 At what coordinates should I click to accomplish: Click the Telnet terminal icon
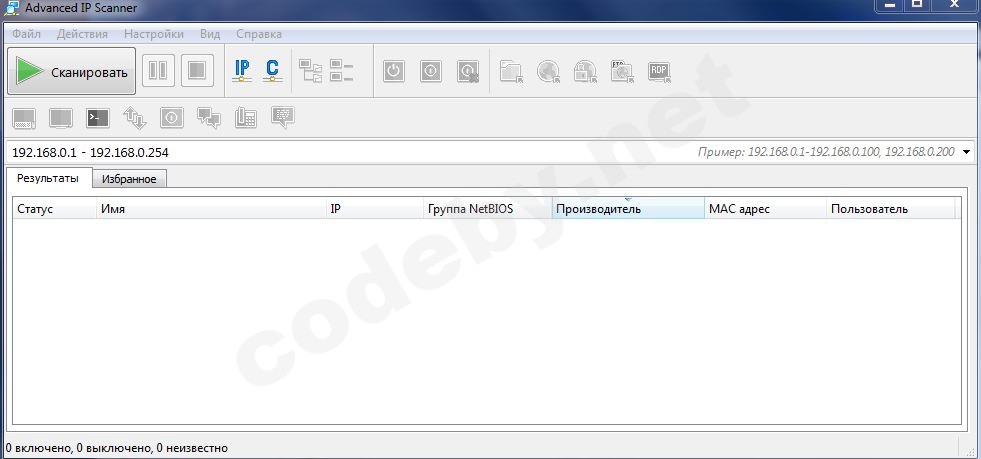click(98, 118)
